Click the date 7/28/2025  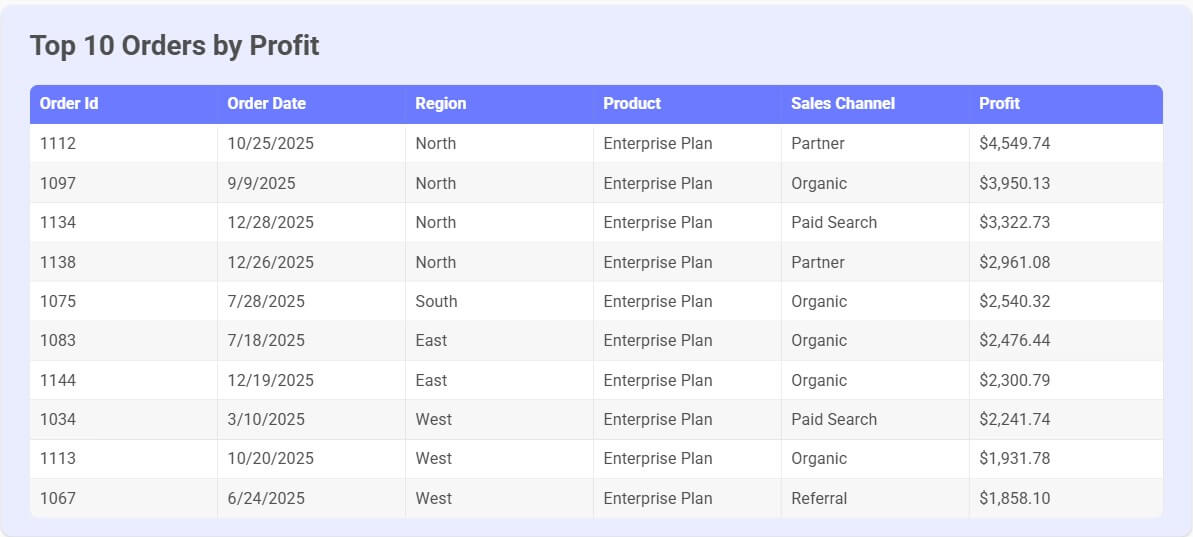point(266,301)
